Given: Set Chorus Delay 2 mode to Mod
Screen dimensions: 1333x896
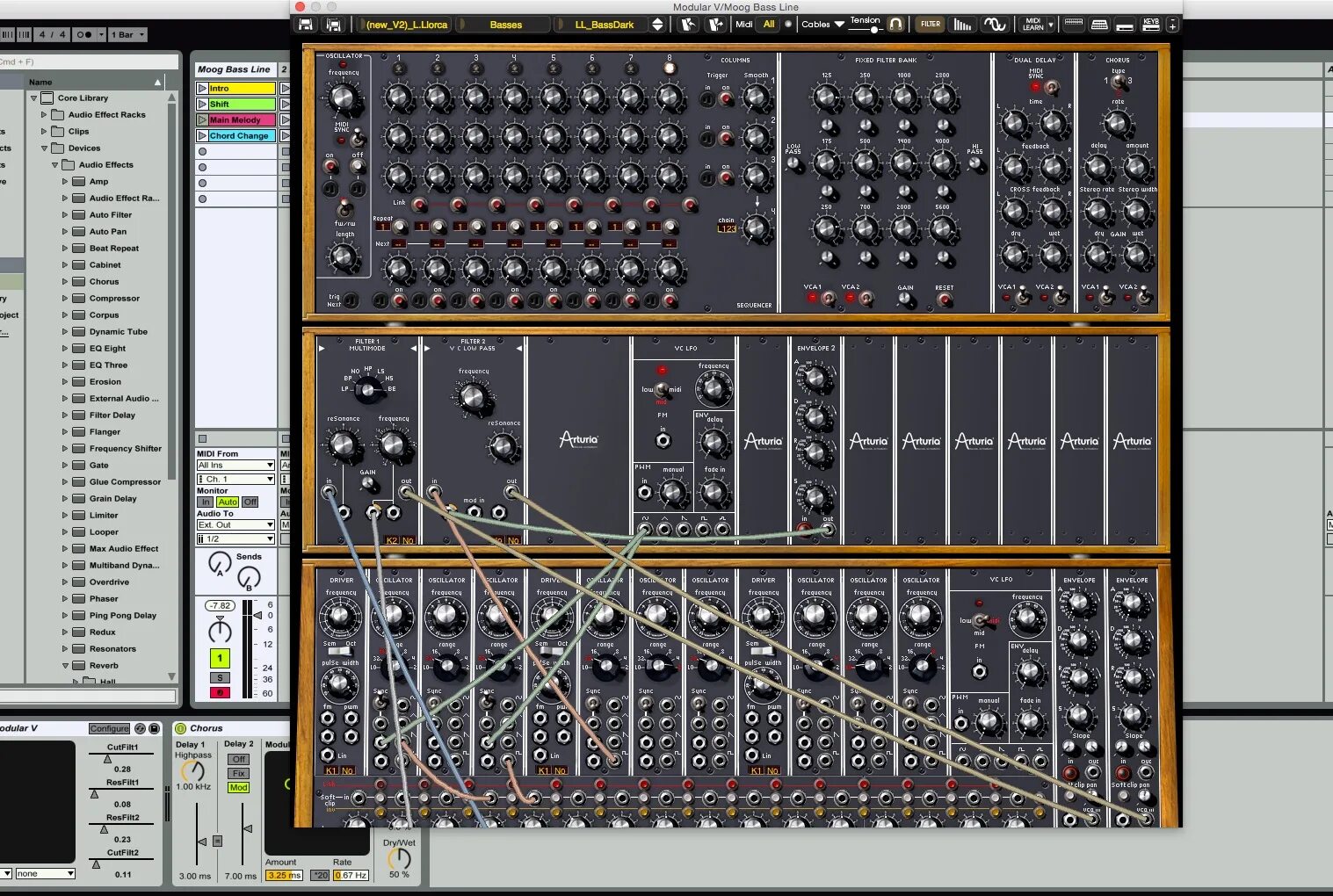Looking at the screenshot, I should (238, 787).
